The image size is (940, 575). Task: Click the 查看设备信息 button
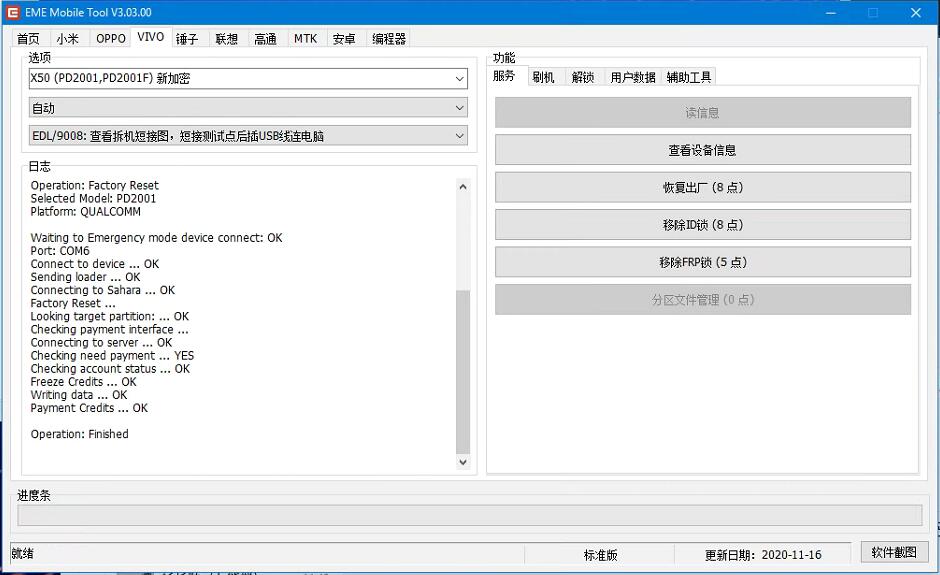703,150
